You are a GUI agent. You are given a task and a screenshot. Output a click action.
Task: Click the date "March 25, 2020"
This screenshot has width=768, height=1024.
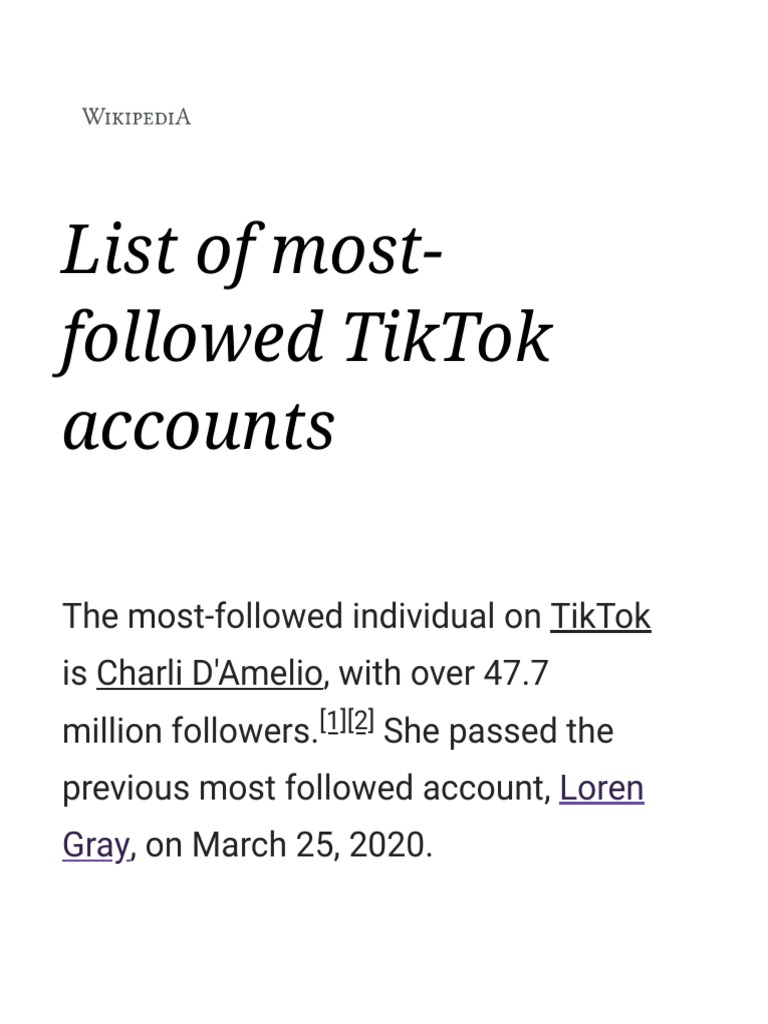pyautogui.click(x=311, y=845)
